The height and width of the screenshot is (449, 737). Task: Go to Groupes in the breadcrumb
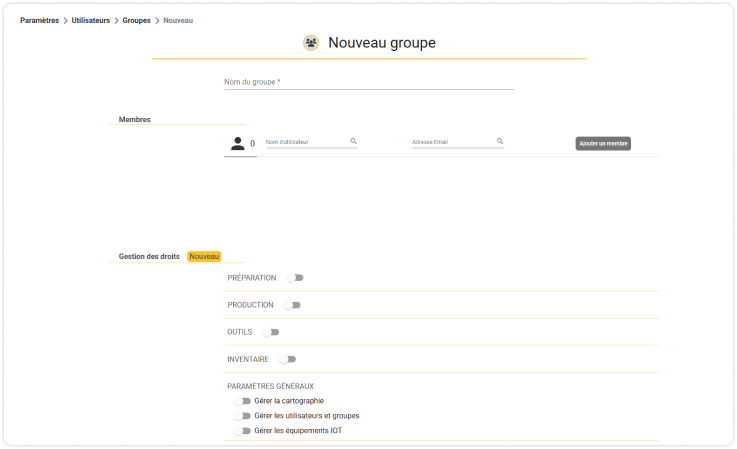136,20
